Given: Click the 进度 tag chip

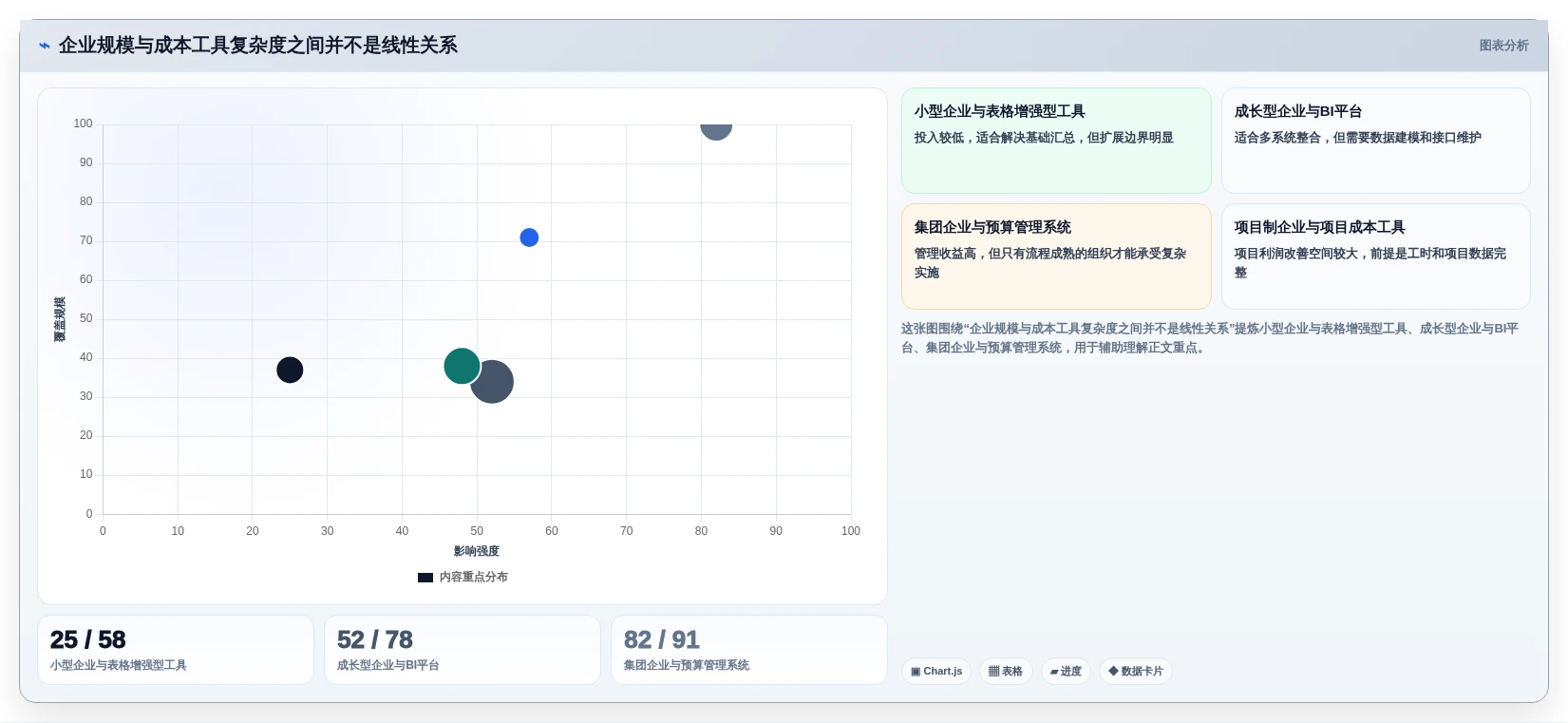Looking at the screenshot, I should 1066,671.
